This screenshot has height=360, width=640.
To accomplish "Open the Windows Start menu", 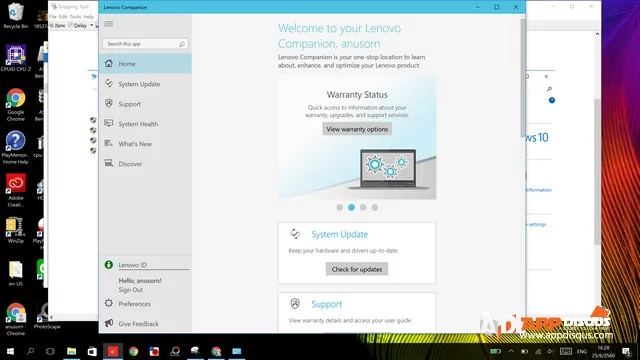I will click(x=11, y=351).
